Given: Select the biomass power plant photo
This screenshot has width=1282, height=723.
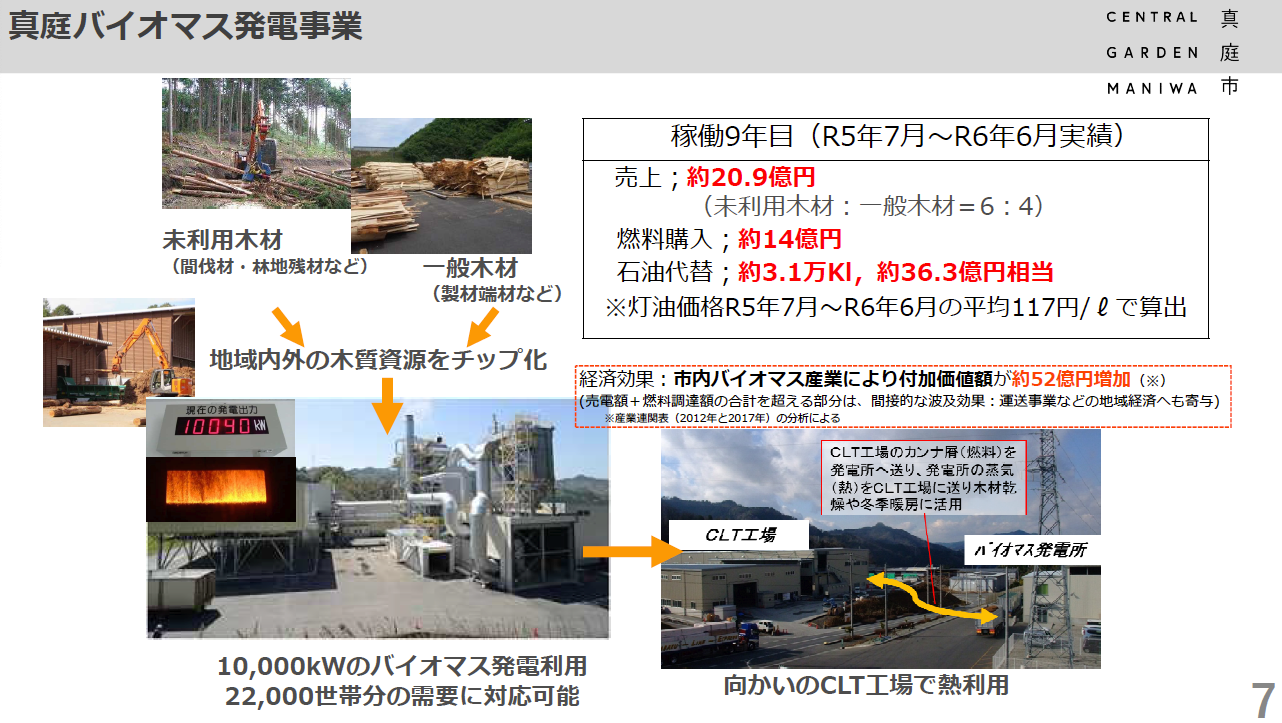Looking at the screenshot, I should coord(378,517).
